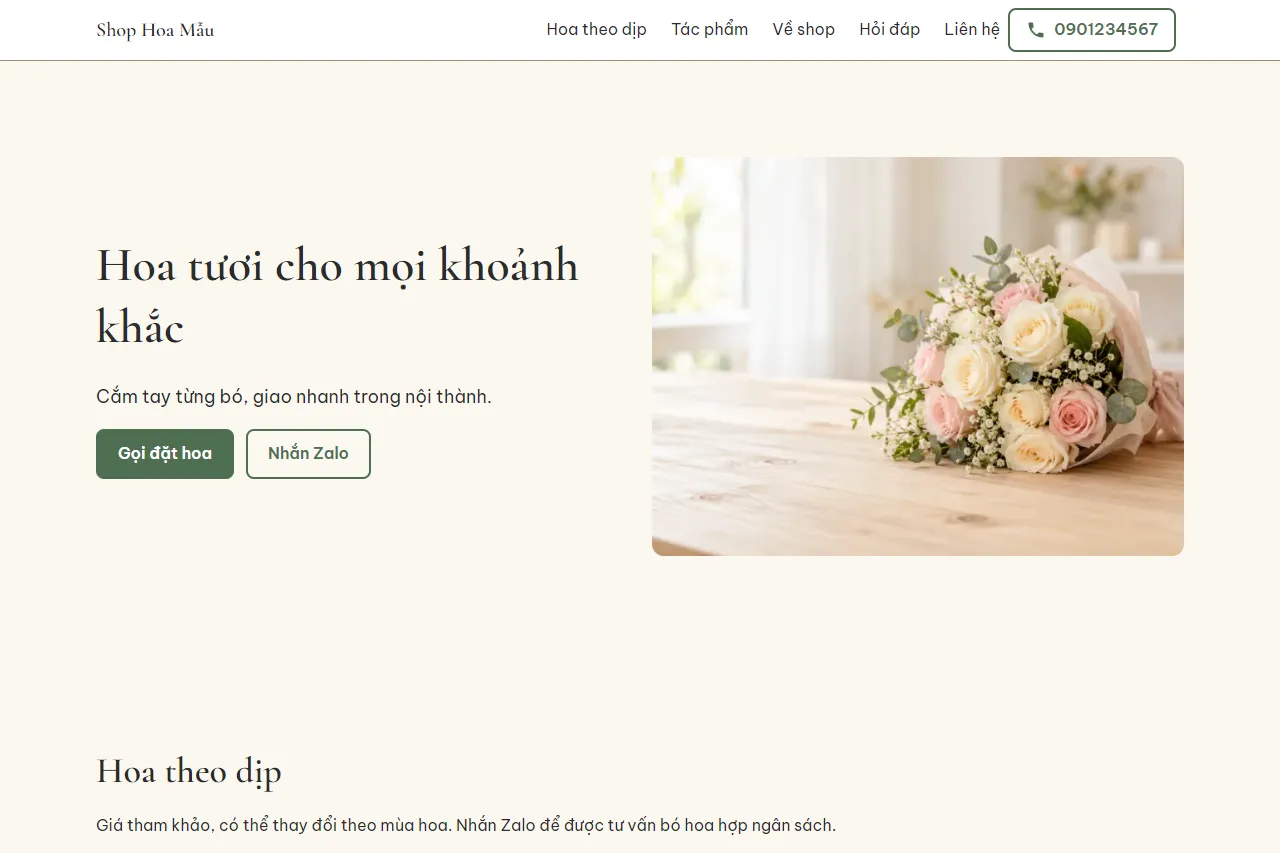The height and width of the screenshot is (853, 1280).
Task: Go to Hoa theo dịp menu item
Action: click(596, 30)
